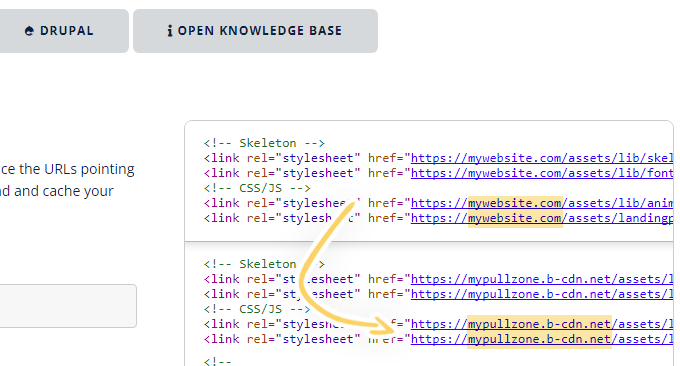Viewport: 680px width, 366px height.
Task: Focus the empty input field on the left
Action: tap(68, 306)
